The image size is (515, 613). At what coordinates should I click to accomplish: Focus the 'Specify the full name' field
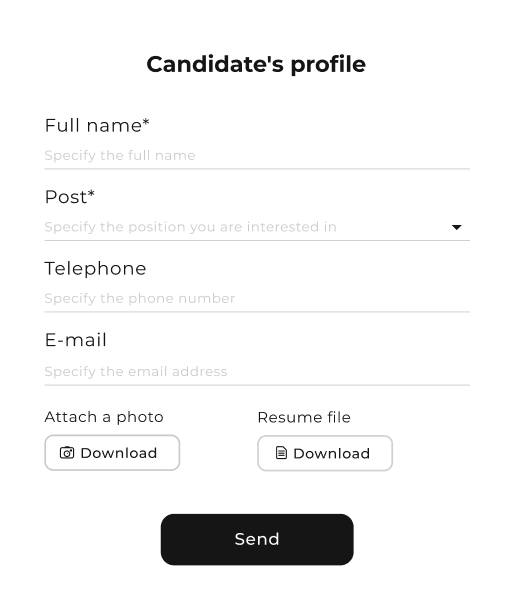pos(257,156)
